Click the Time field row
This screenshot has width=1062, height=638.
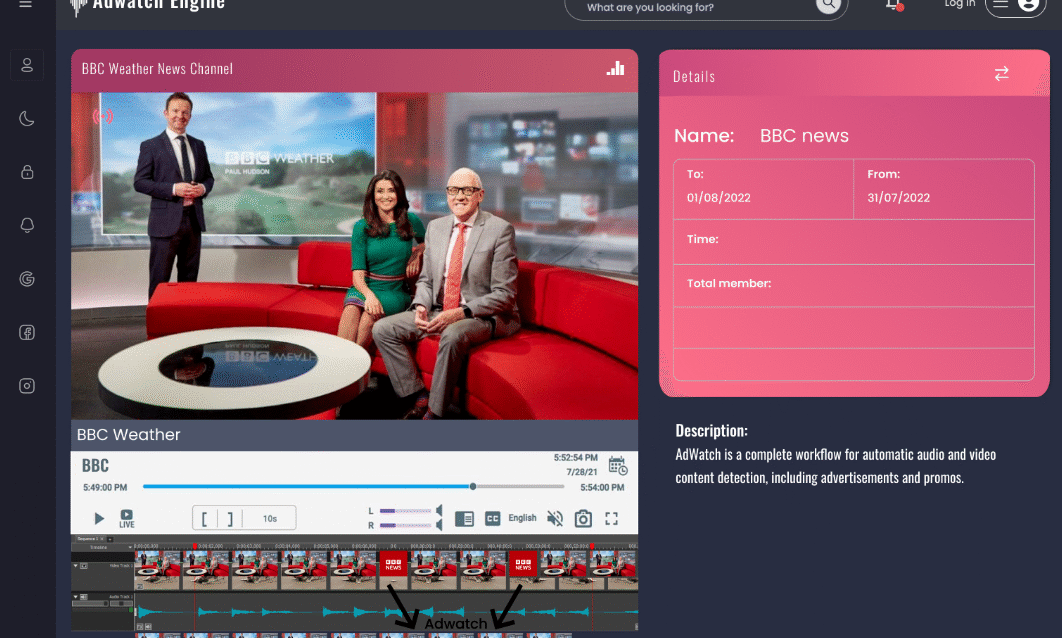[853, 242]
